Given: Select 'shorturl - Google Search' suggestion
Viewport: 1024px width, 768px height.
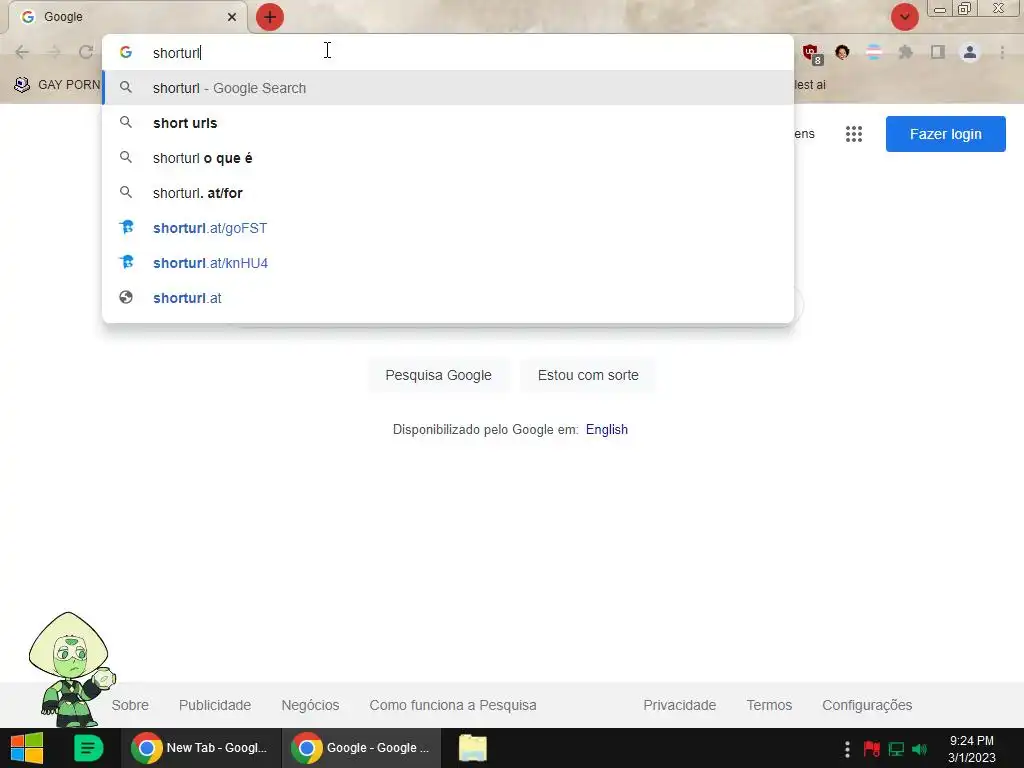Looking at the screenshot, I should click(x=448, y=88).
